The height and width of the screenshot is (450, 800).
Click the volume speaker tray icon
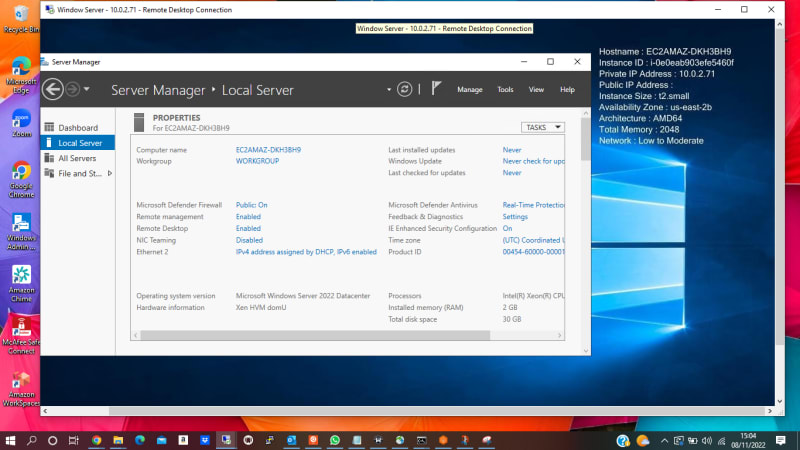click(707, 441)
